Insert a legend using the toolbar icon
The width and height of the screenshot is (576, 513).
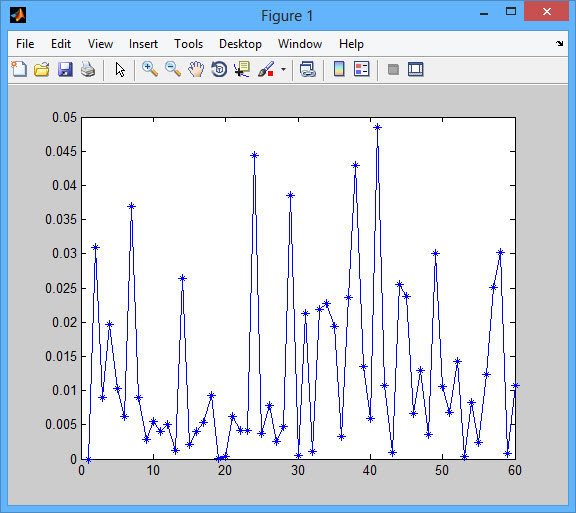(361, 69)
